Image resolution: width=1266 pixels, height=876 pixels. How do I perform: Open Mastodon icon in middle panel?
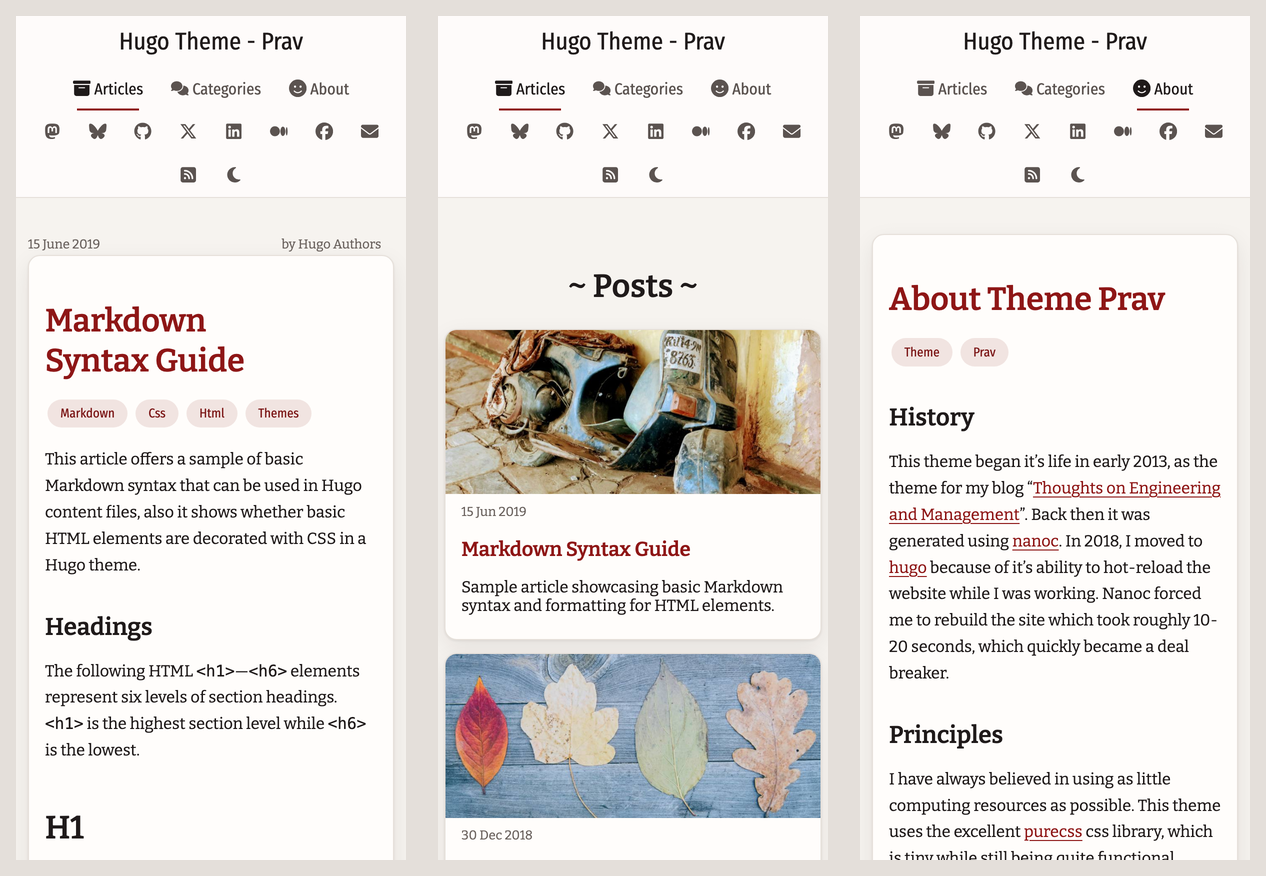coord(474,131)
